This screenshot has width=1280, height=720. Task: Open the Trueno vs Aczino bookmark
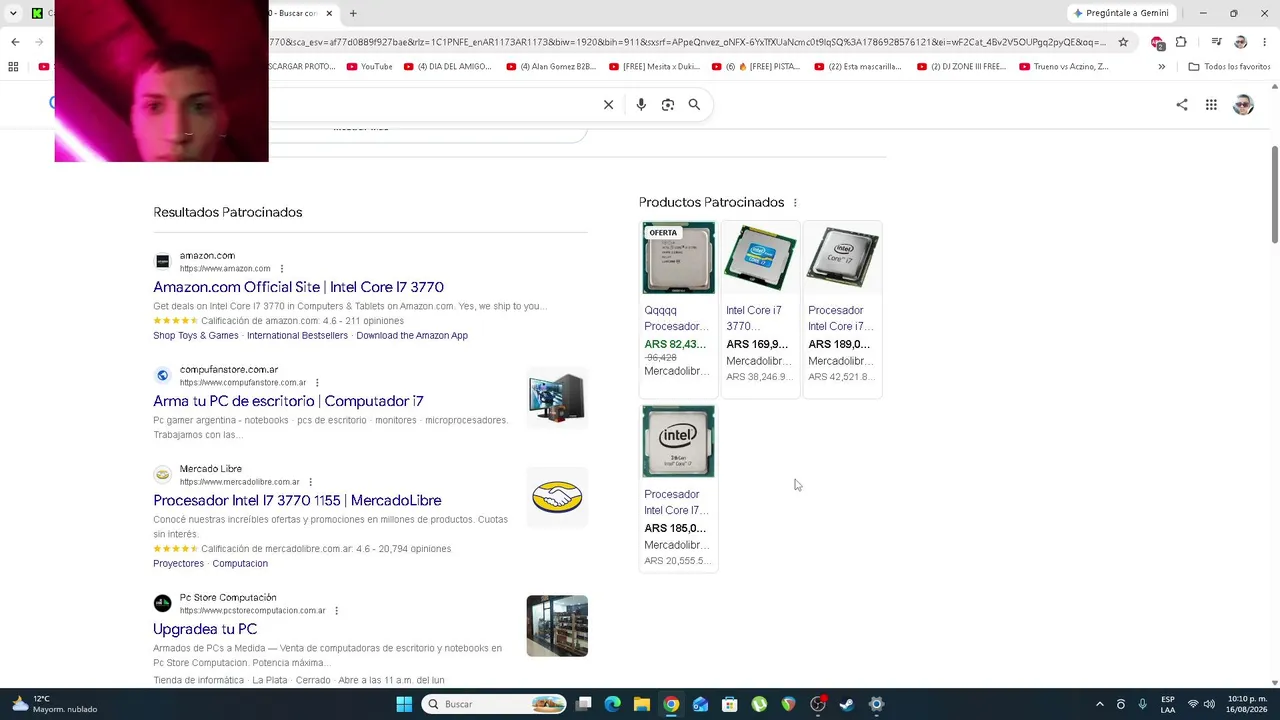(x=1064, y=67)
